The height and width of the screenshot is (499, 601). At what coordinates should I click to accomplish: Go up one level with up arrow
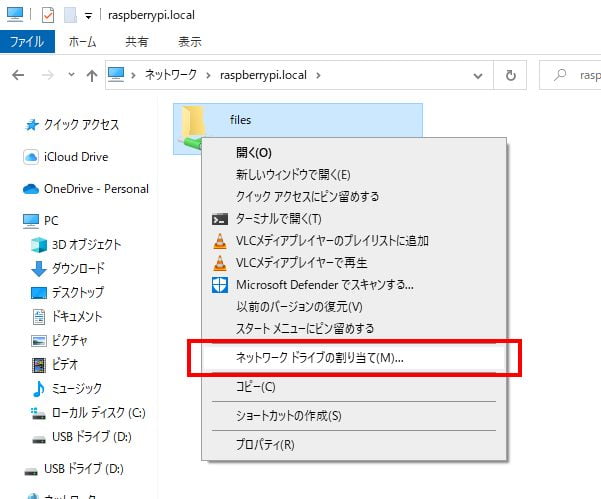click(x=92, y=76)
